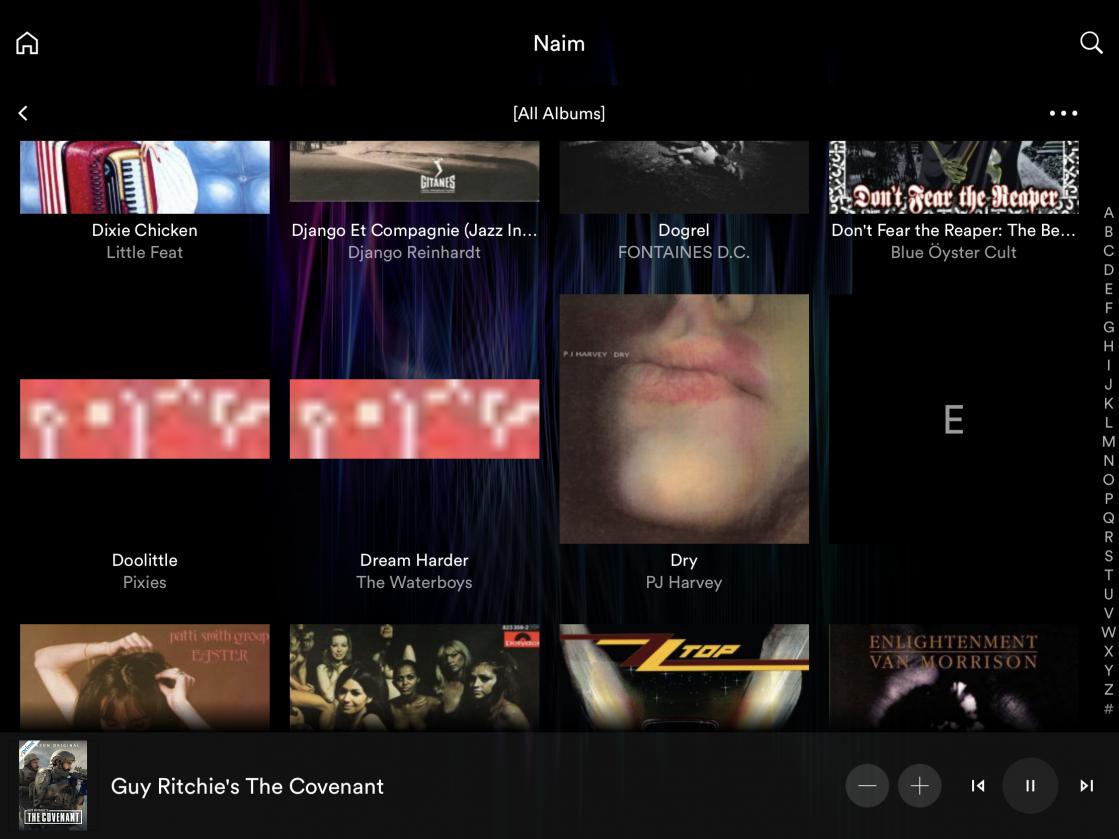Open the ZZ Top album cover
Screen dimensions: 1119x839
pos(684,677)
